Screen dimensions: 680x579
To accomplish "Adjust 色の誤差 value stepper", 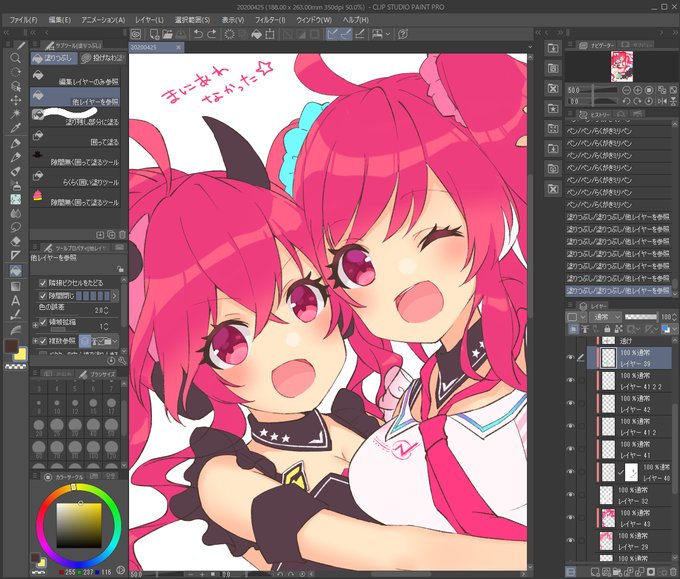I will tap(106, 310).
